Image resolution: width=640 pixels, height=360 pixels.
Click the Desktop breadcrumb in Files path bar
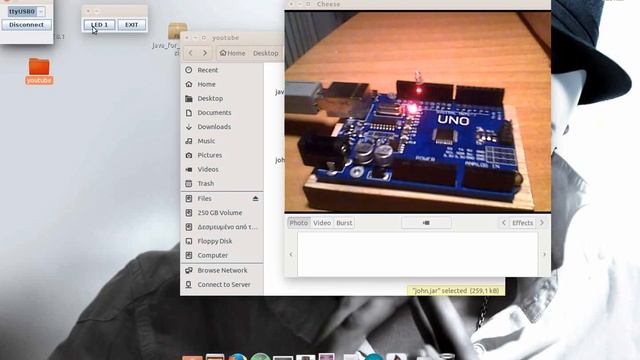pos(266,53)
